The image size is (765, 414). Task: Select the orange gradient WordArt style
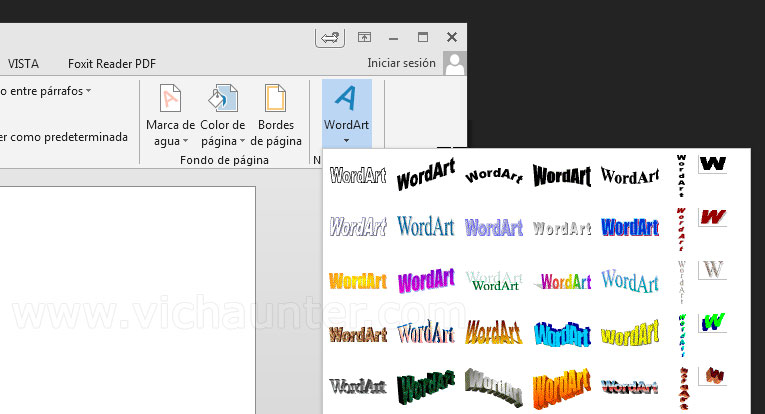pyautogui.click(x=358, y=281)
